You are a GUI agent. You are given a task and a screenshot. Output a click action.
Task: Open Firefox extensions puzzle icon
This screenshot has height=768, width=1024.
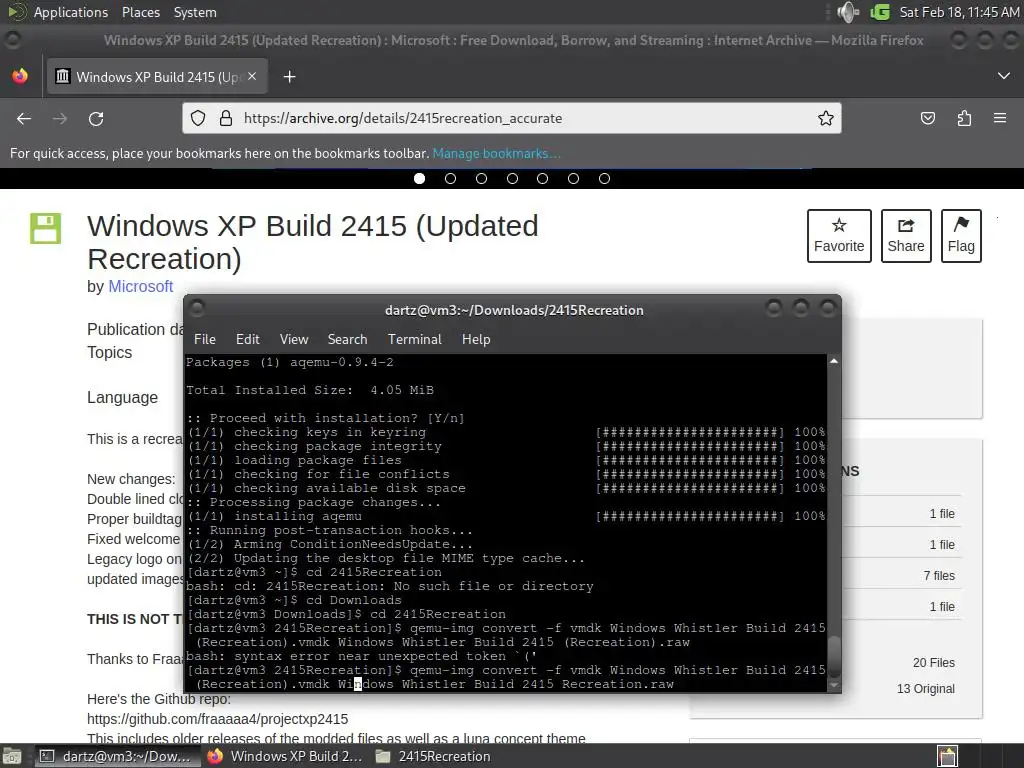tap(964, 118)
